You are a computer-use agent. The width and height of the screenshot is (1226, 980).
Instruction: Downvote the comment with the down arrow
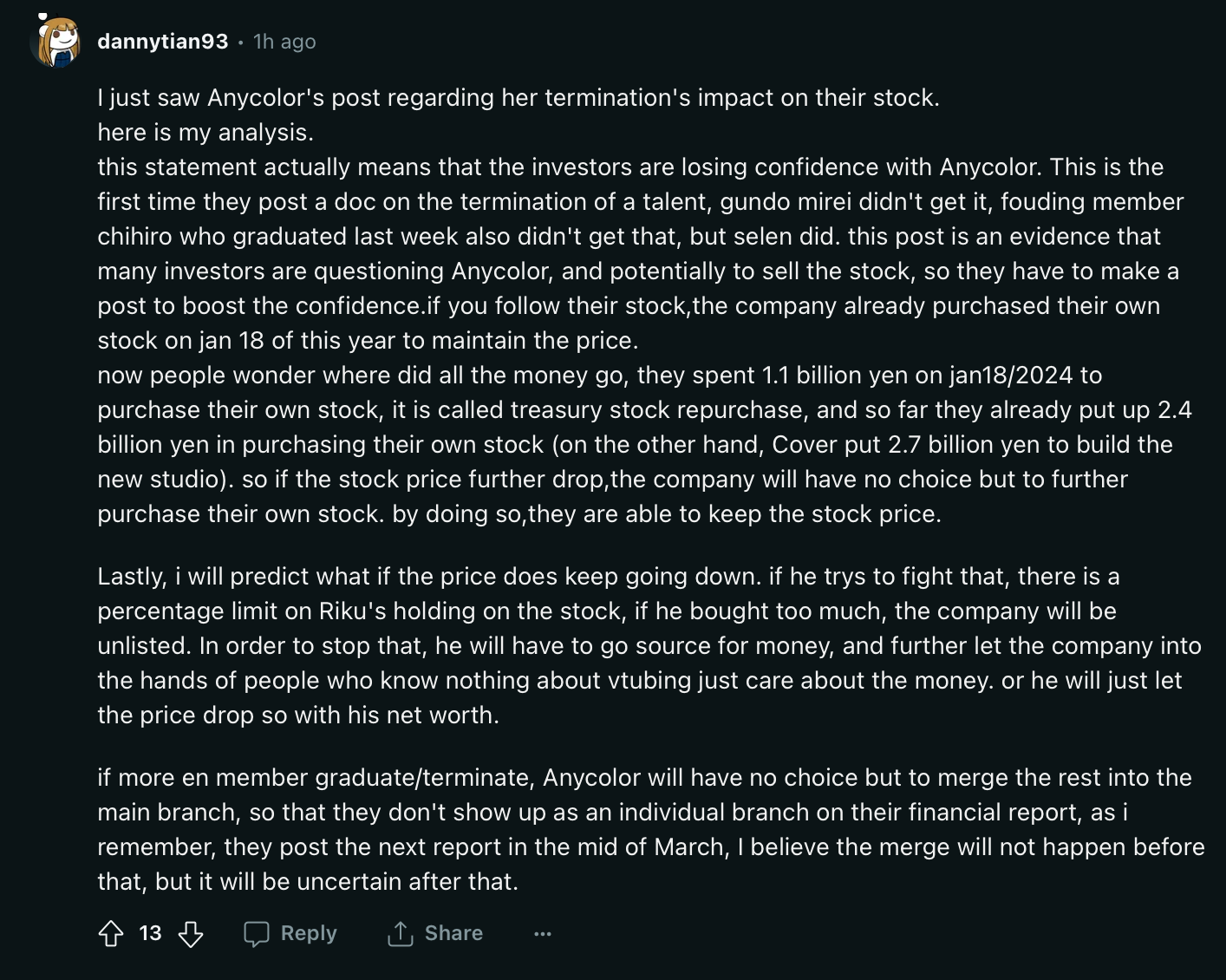(x=191, y=934)
